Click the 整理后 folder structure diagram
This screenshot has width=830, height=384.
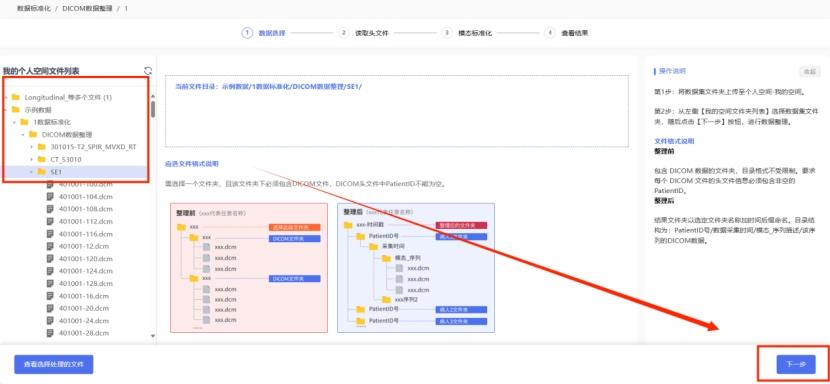pos(416,268)
